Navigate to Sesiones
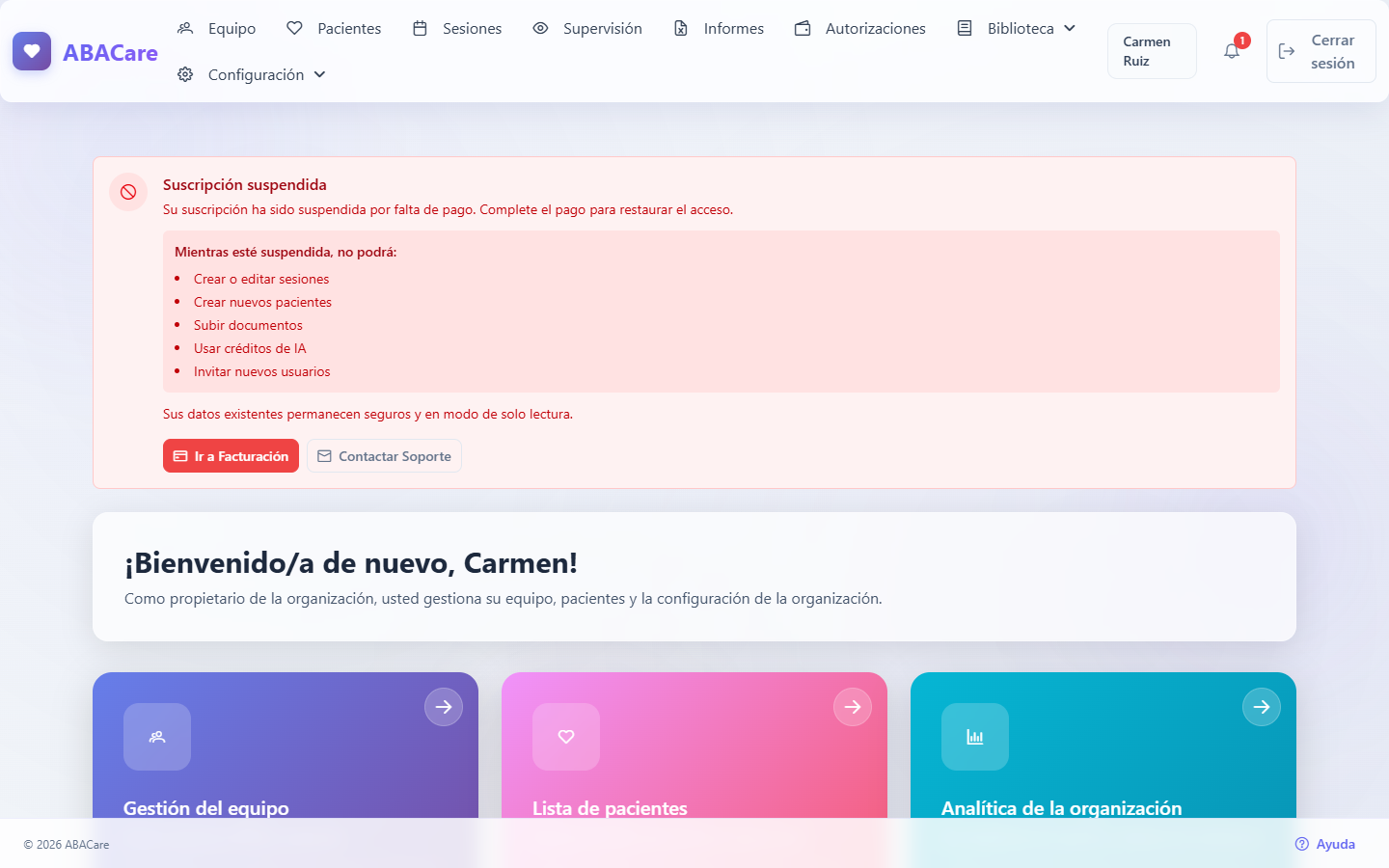The image size is (1389, 868). (457, 29)
